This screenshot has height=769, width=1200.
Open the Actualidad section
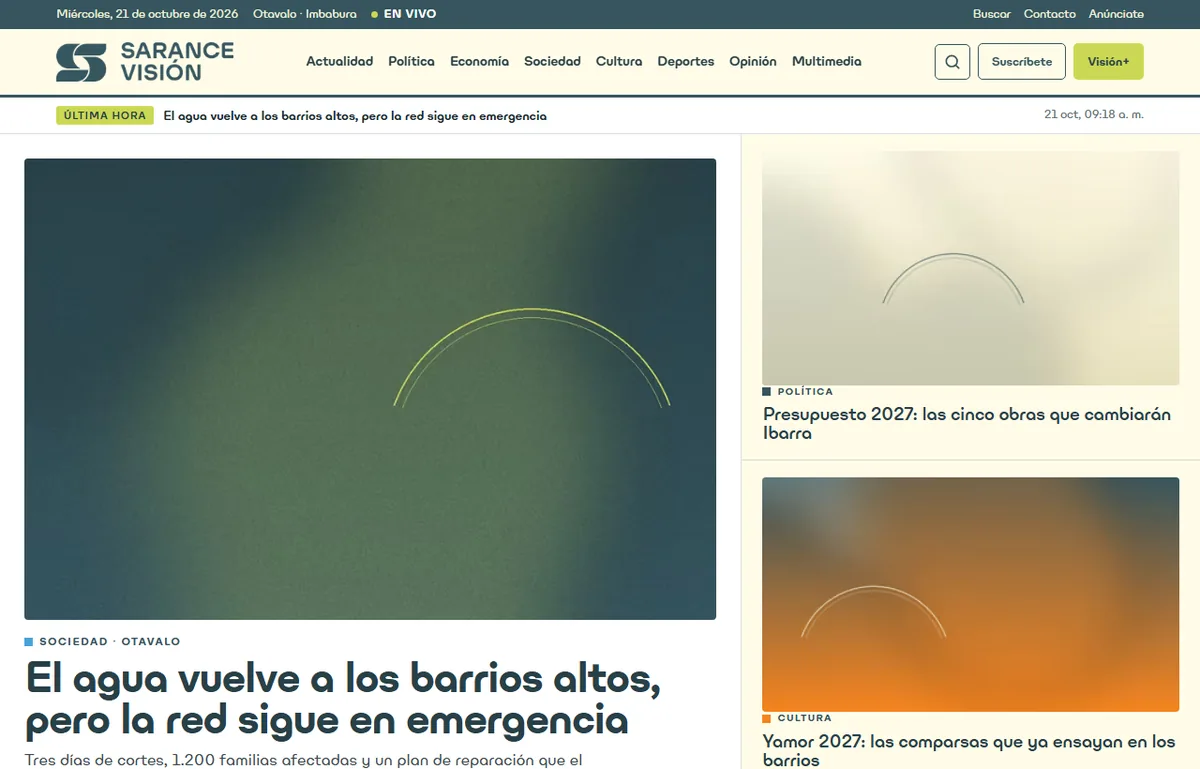[340, 62]
